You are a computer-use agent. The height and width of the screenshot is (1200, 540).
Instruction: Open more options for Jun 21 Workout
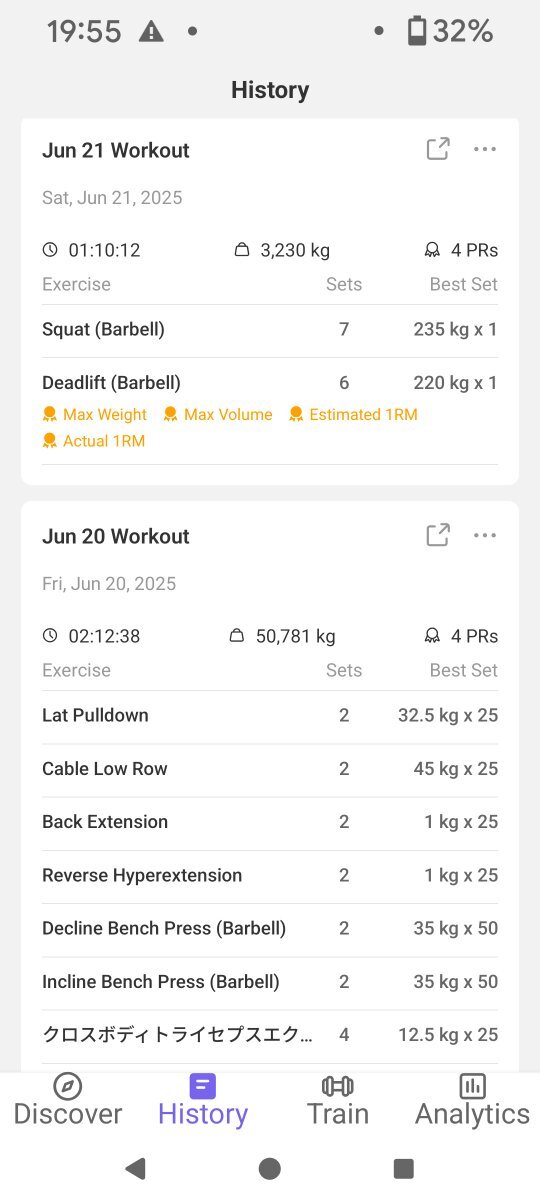coord(485,149)
